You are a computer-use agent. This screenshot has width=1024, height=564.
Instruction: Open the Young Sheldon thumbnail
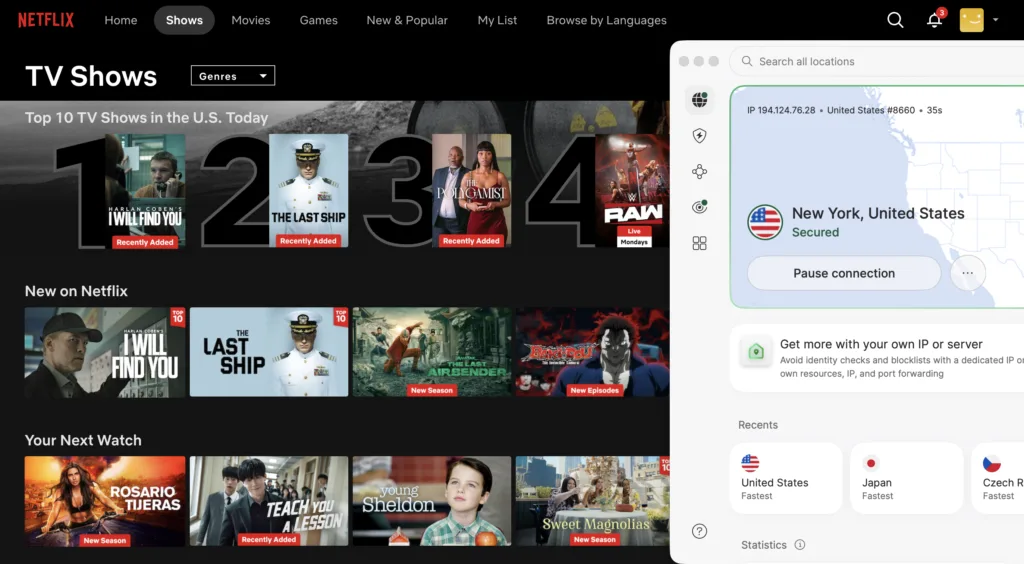(432, 501)
